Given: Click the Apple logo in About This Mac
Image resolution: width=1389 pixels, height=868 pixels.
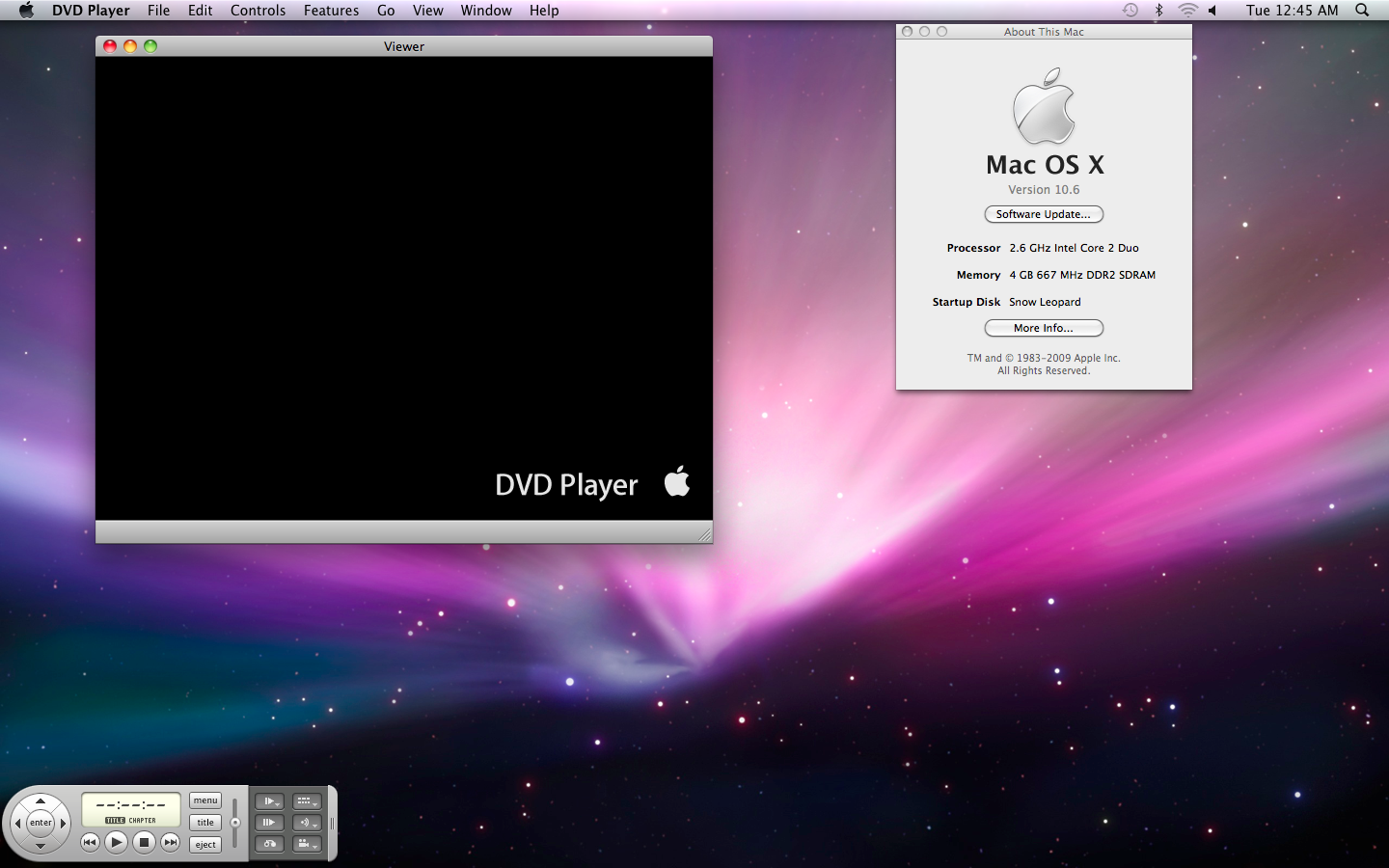Looking at the screenshot, I should [x=1044, y=106].
